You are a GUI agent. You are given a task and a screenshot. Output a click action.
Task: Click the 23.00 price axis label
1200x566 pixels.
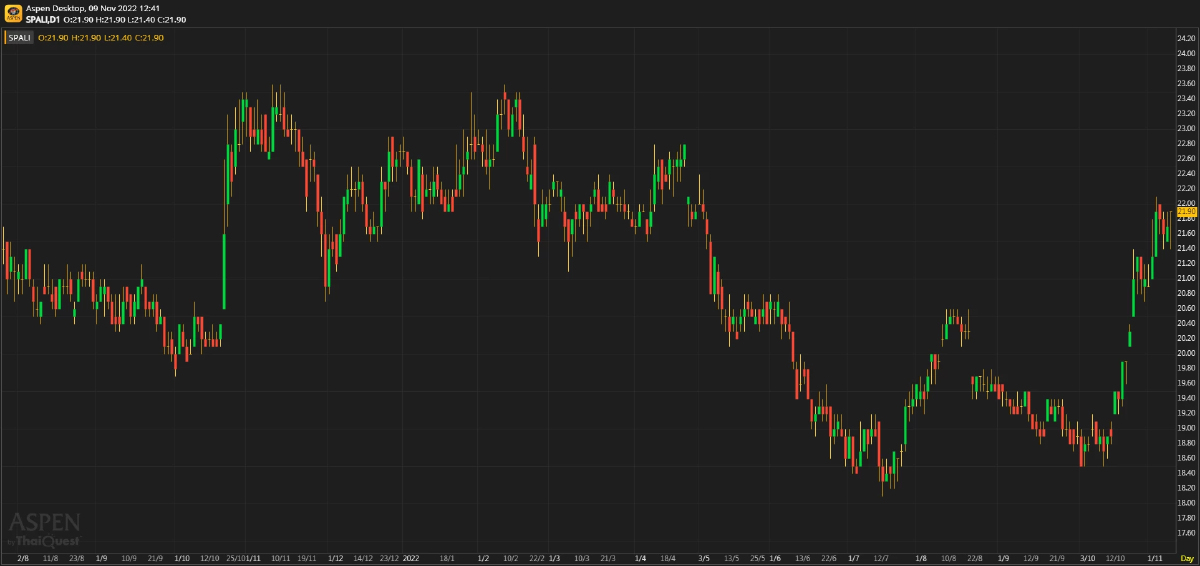1186,128
